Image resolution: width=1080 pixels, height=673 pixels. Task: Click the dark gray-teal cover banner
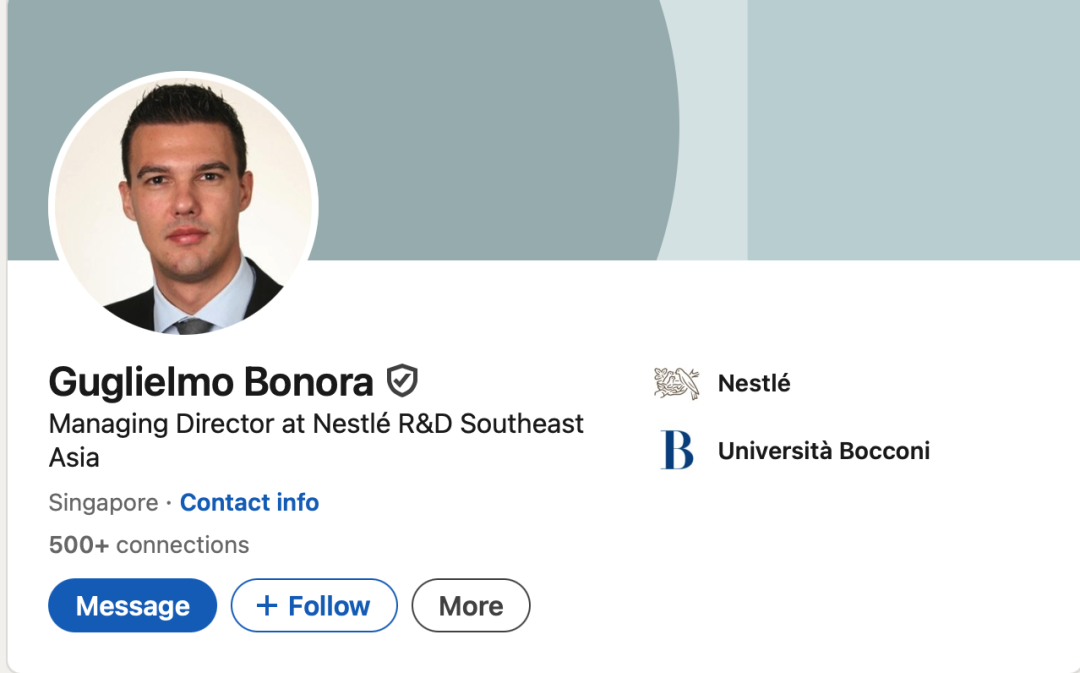480,120
